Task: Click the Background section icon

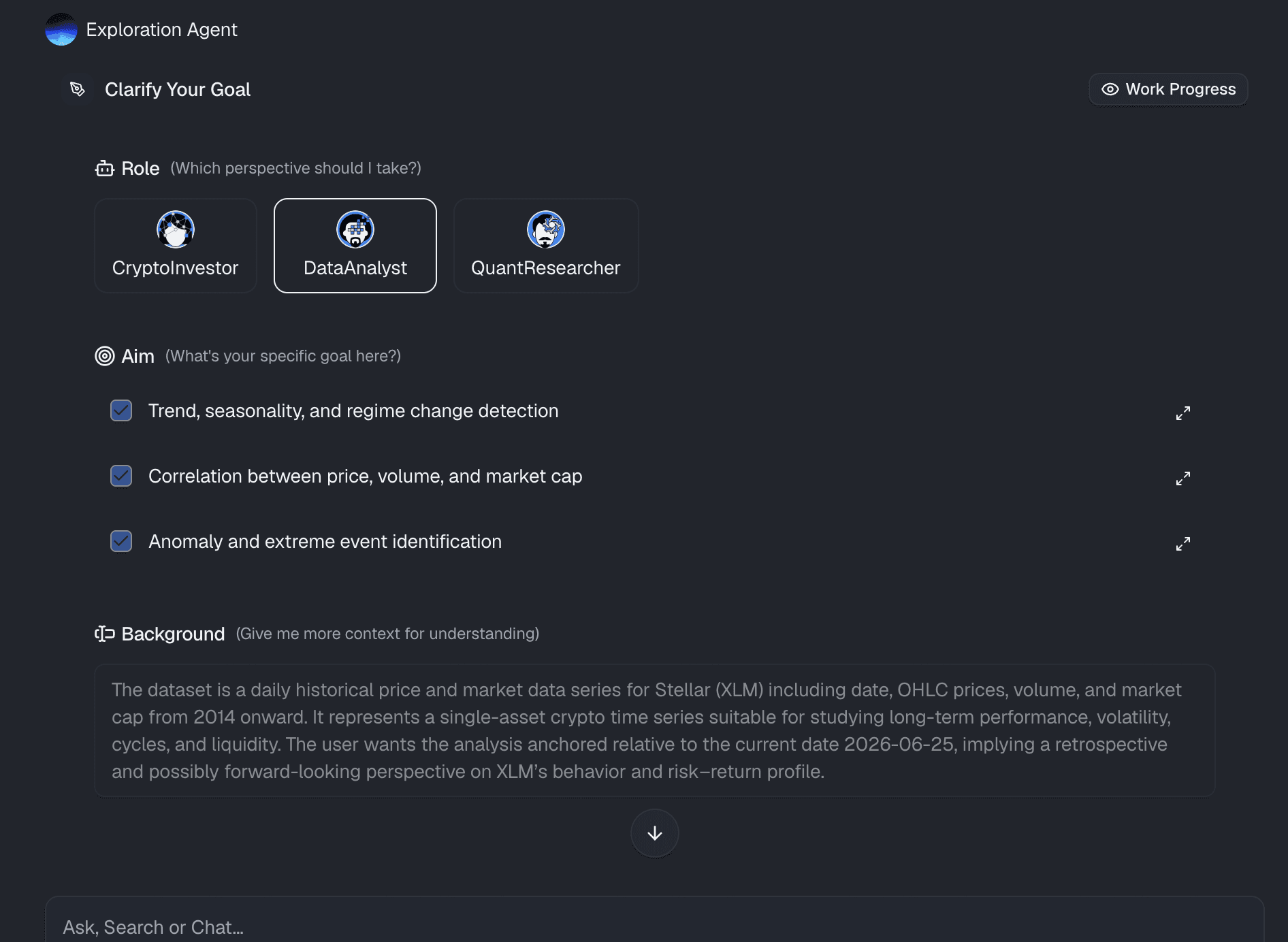Action: click(105, 634)
